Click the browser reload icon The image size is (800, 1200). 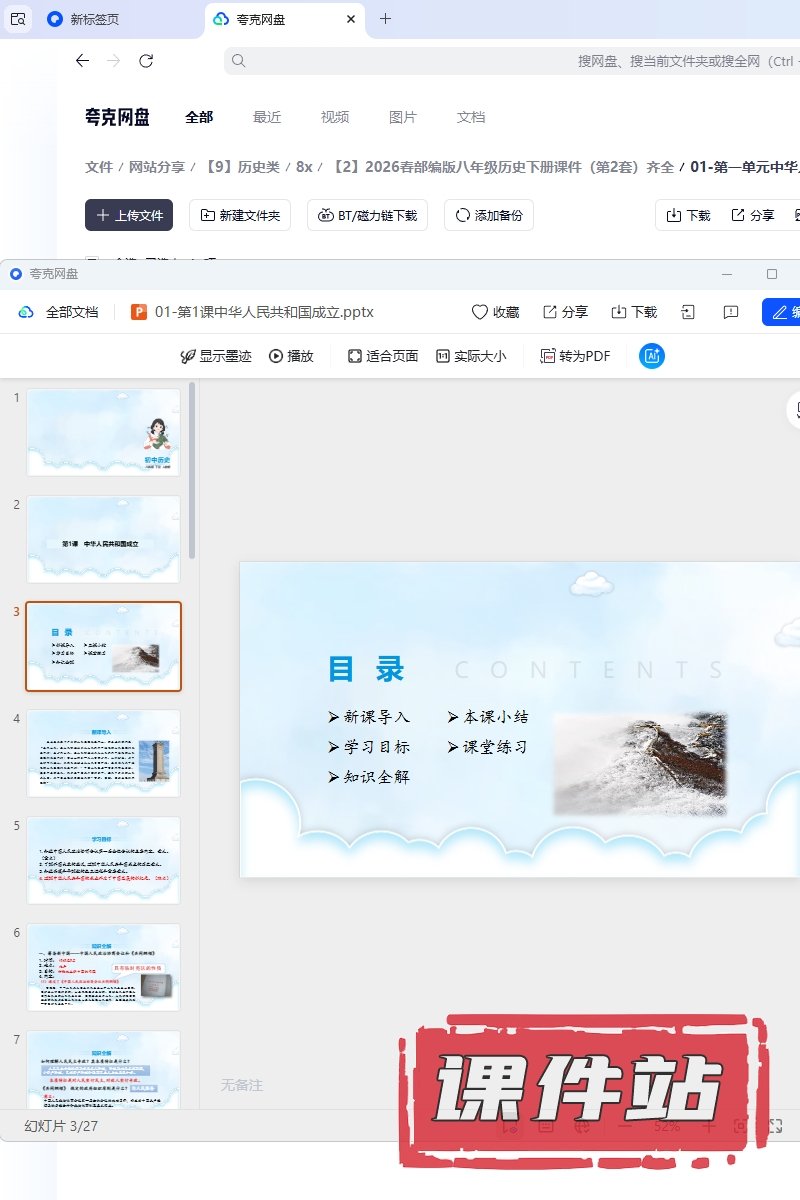click(x=146, y=61)
